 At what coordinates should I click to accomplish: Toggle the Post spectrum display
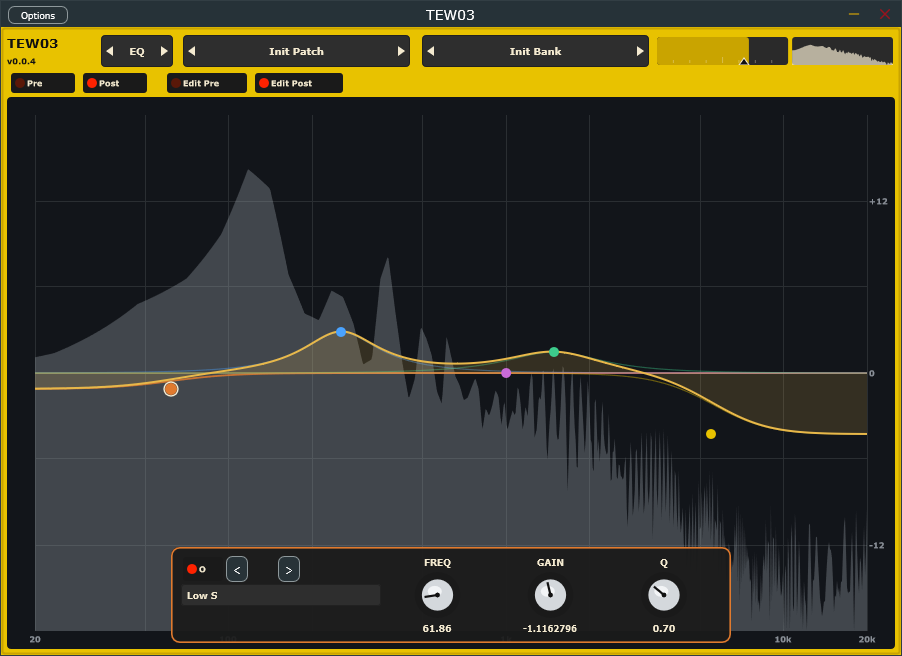114,83
